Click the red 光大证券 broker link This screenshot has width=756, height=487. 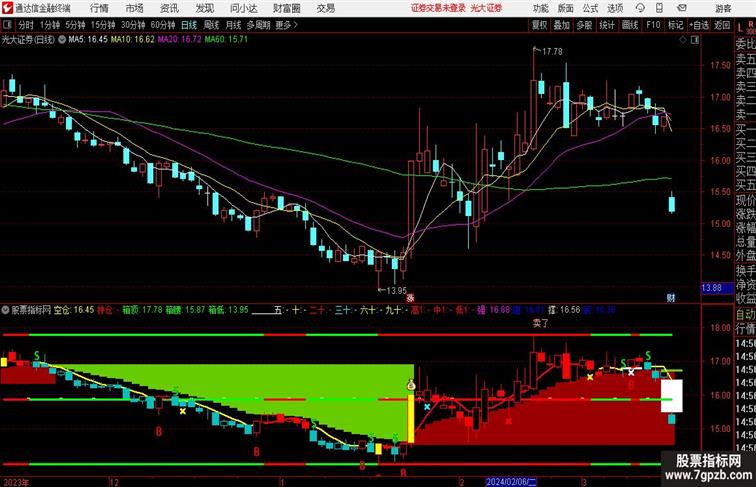[486, 8]
